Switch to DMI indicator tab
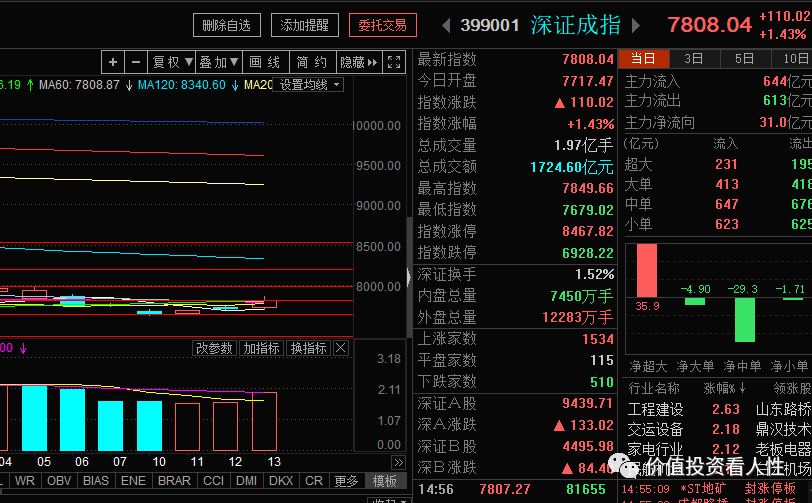Image resolution: width=812 pixels, height=503 pixels. pyautogui.click(x=246, y=481)
